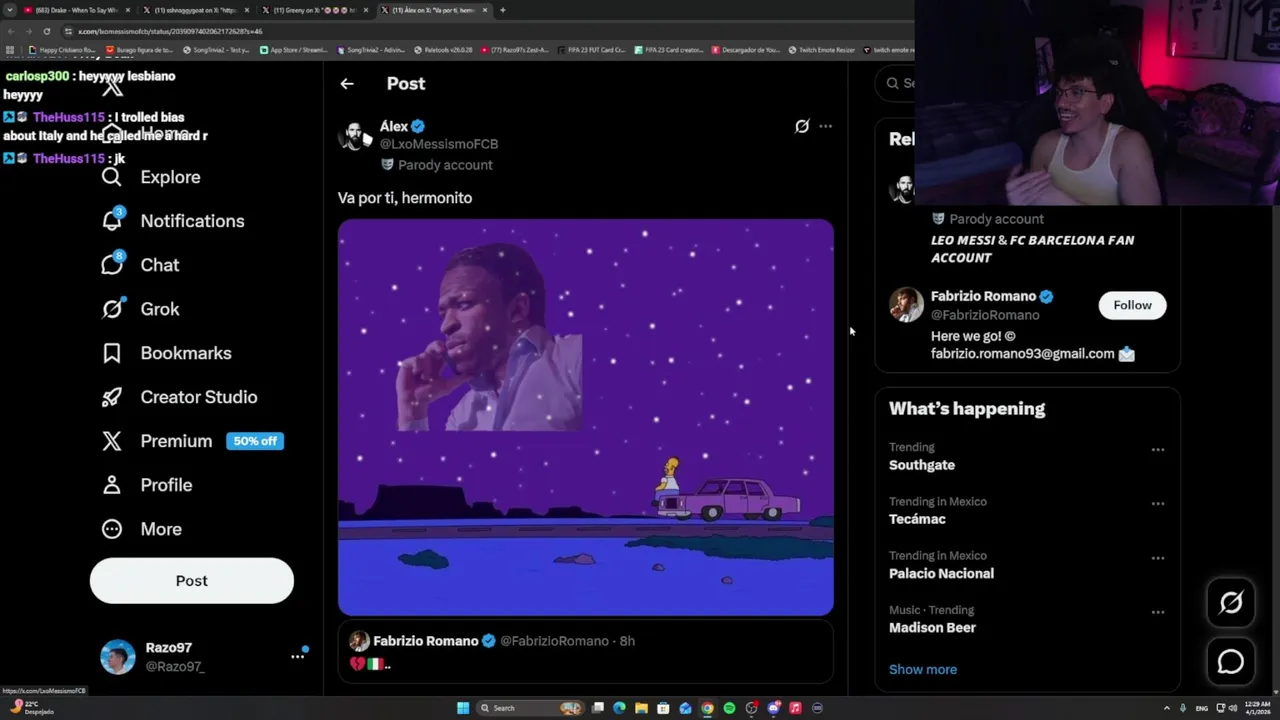Open File Explorer from the taskbar
Image resolution: width=1280 pixels, height=720 pixels.
pyautogui.click(x=641, y=708)
